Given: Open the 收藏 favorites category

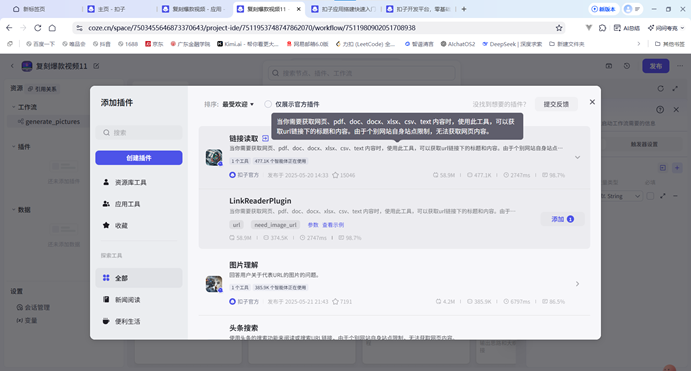Looking at the screenshot, I should (x=139, y=226).
